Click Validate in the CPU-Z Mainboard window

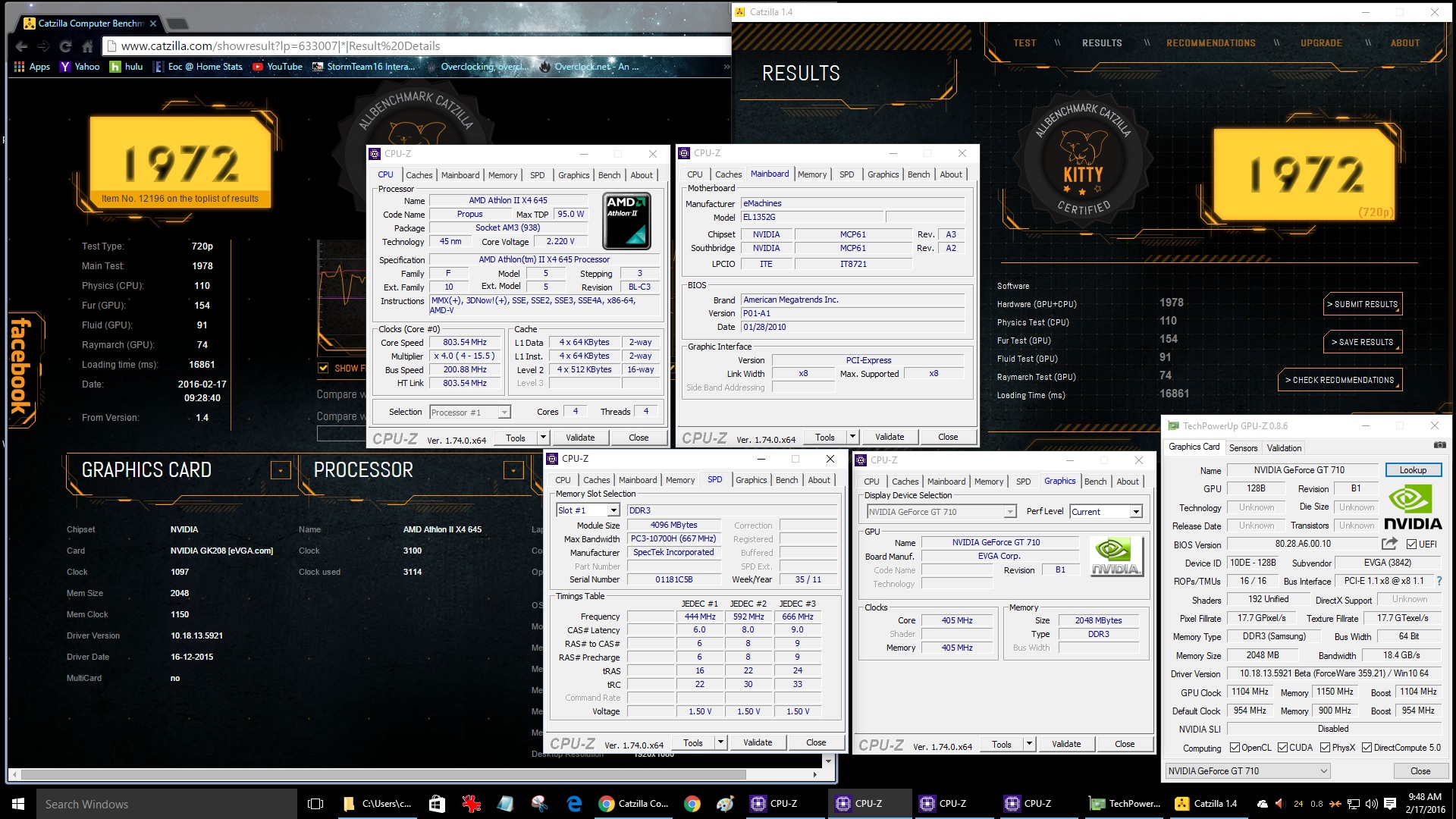click(x=889, y=437)
